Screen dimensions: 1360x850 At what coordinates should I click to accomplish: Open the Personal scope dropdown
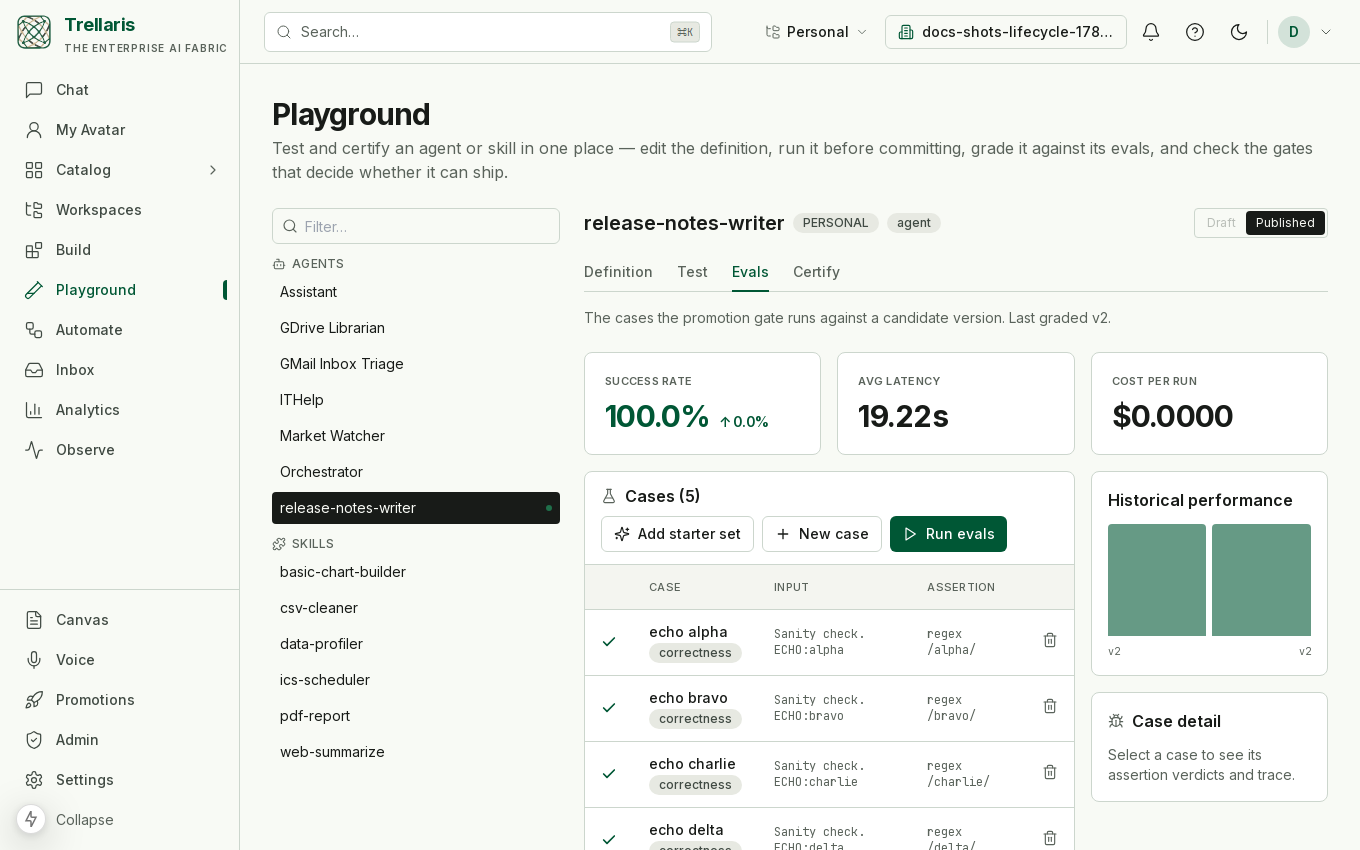816,32
